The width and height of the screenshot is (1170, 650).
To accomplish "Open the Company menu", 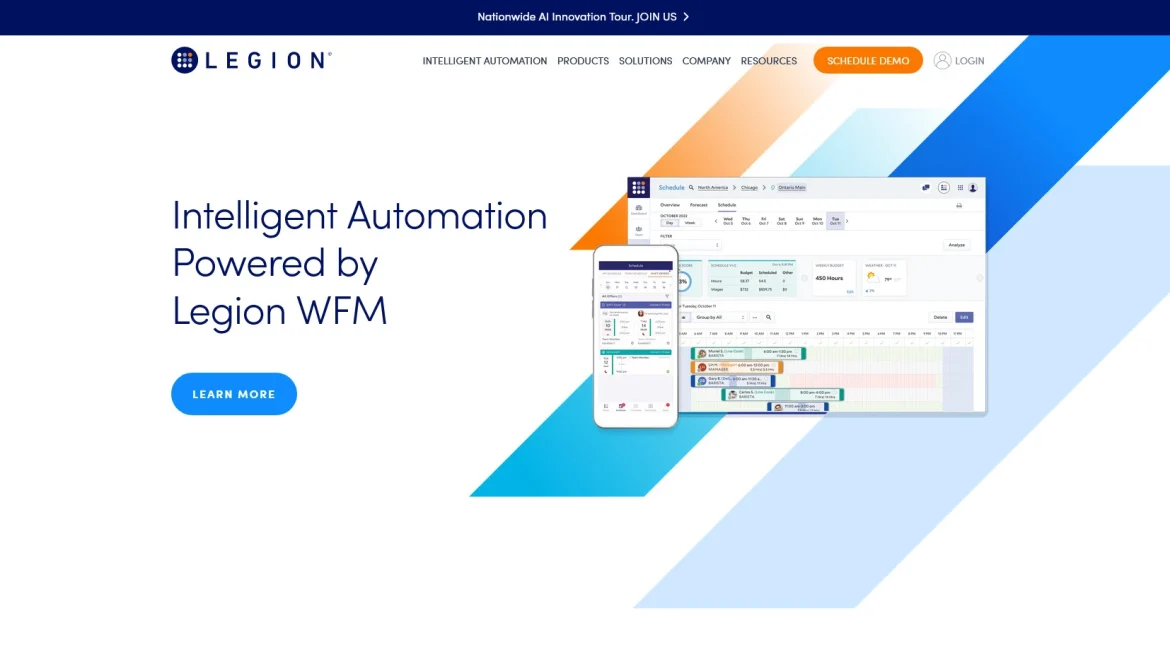I will point(706,61).
